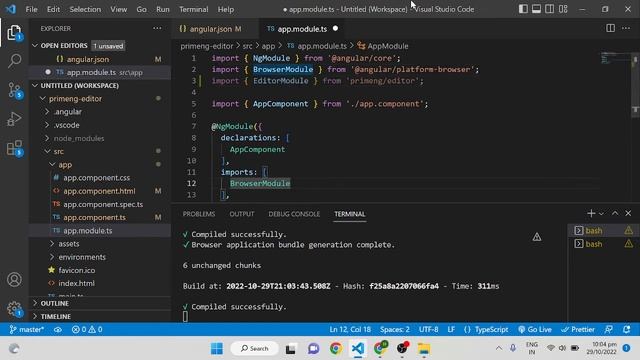Click the master branch indicator
This screenshot has height=360, width=640.
tap(27, 329)
